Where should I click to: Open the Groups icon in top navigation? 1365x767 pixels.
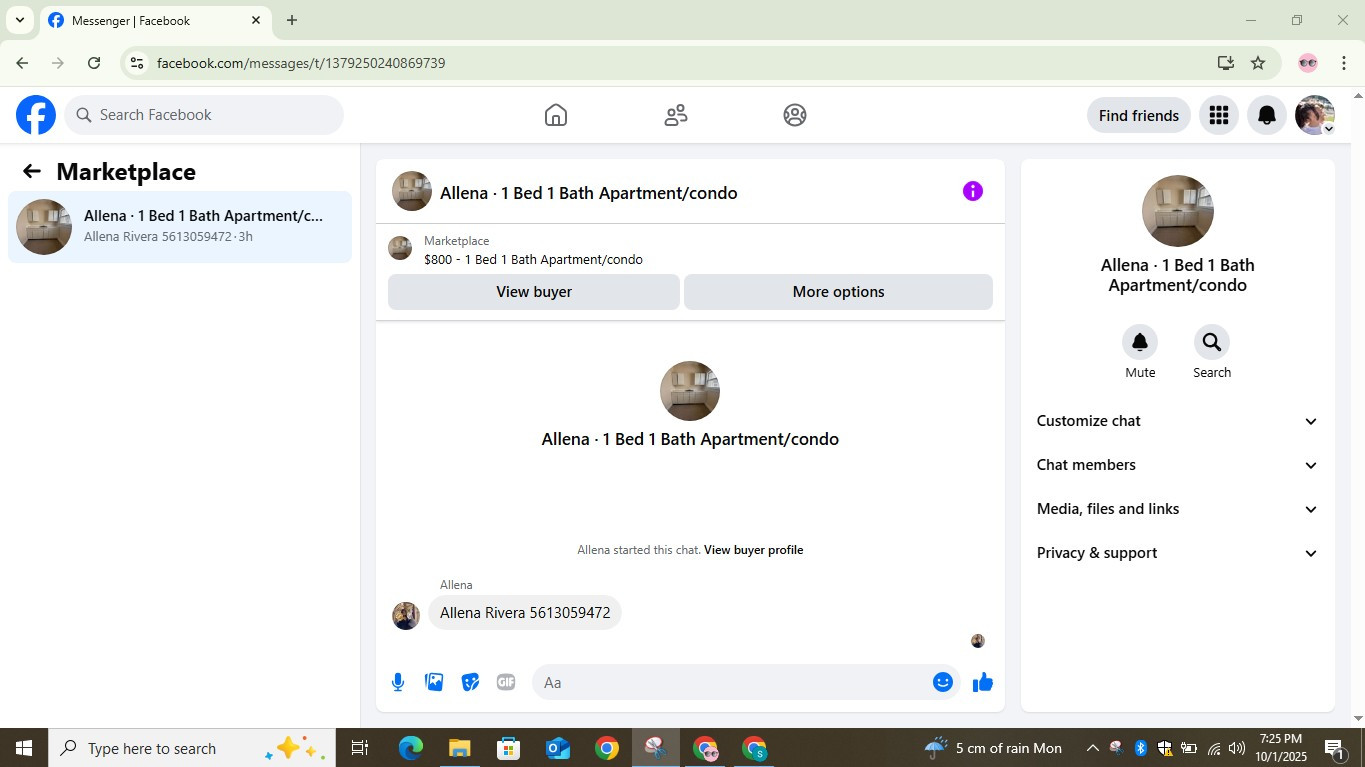(x=795, y=115)
